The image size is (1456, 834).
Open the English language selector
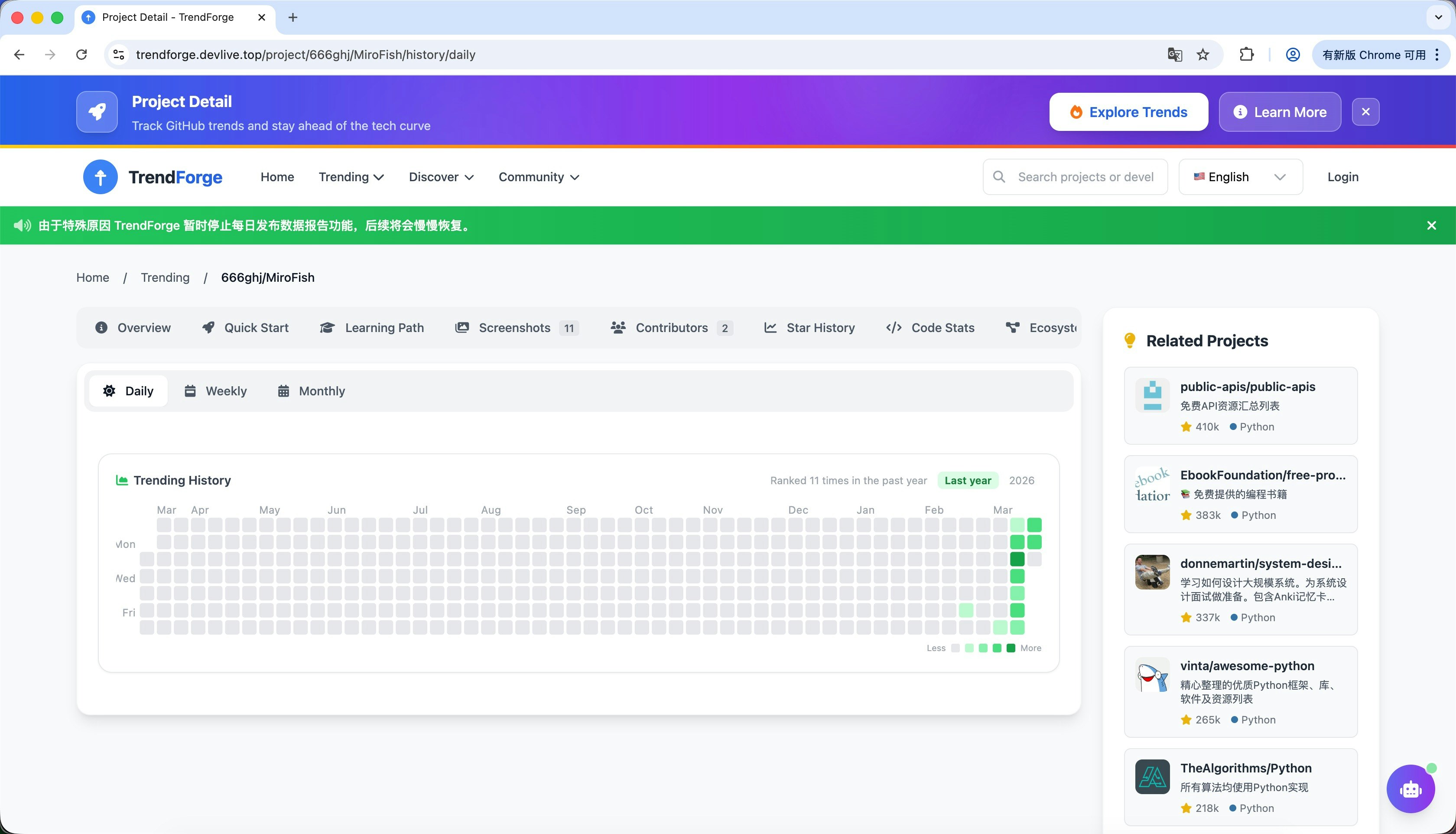[x=1240, y=177]
